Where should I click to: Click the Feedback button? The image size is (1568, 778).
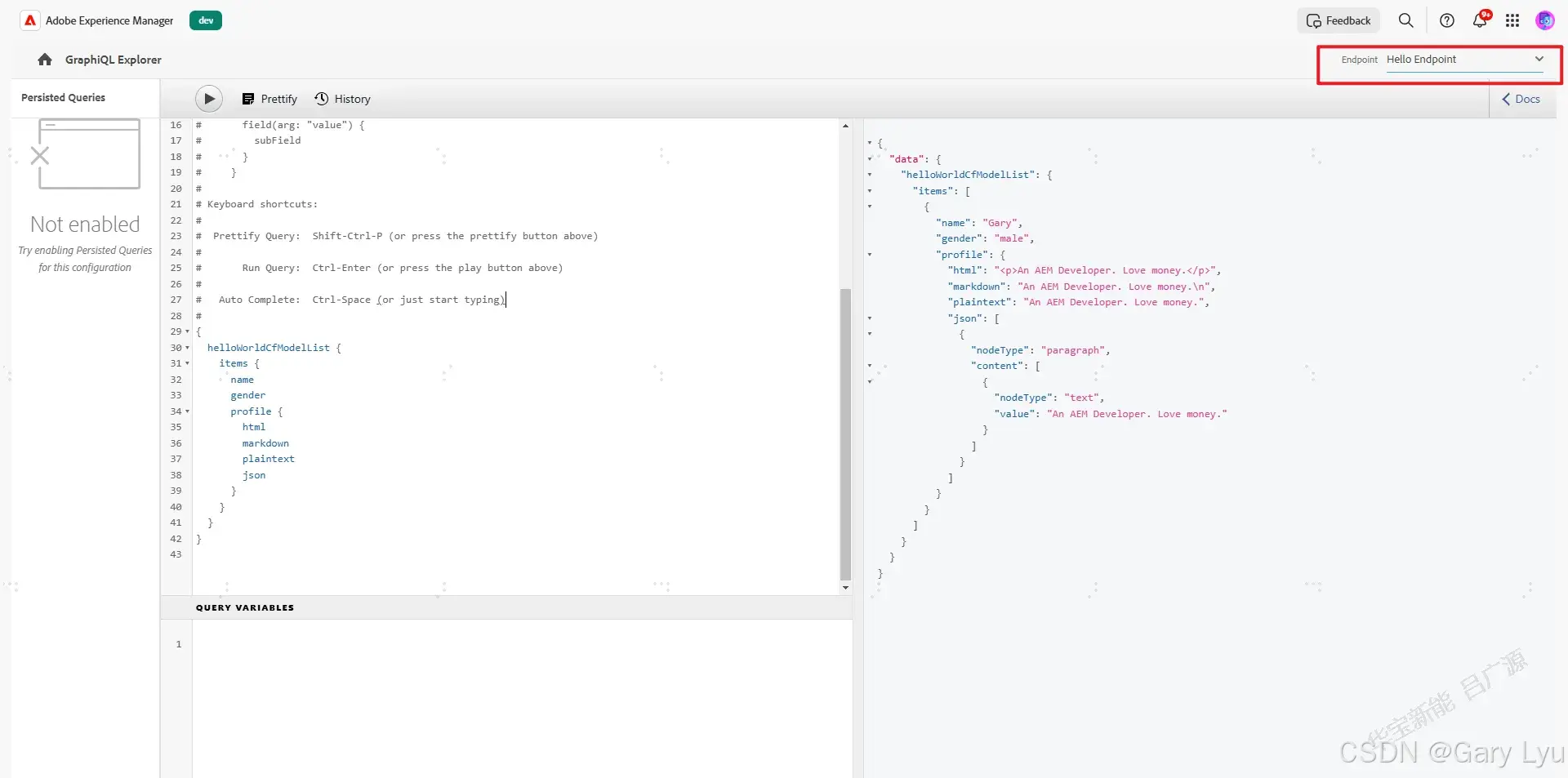(x=1339, y=20)
